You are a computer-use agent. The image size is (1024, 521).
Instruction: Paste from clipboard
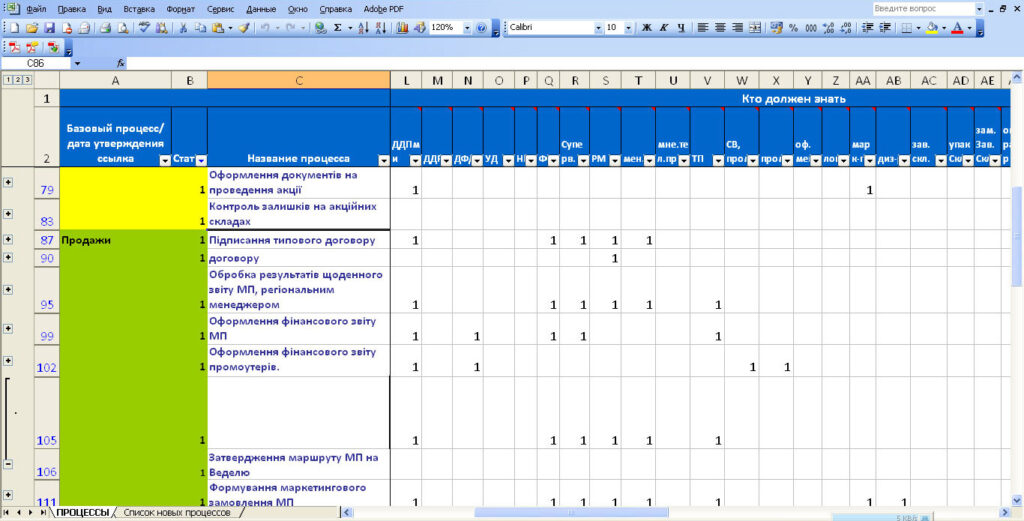(x=218, y=28)
